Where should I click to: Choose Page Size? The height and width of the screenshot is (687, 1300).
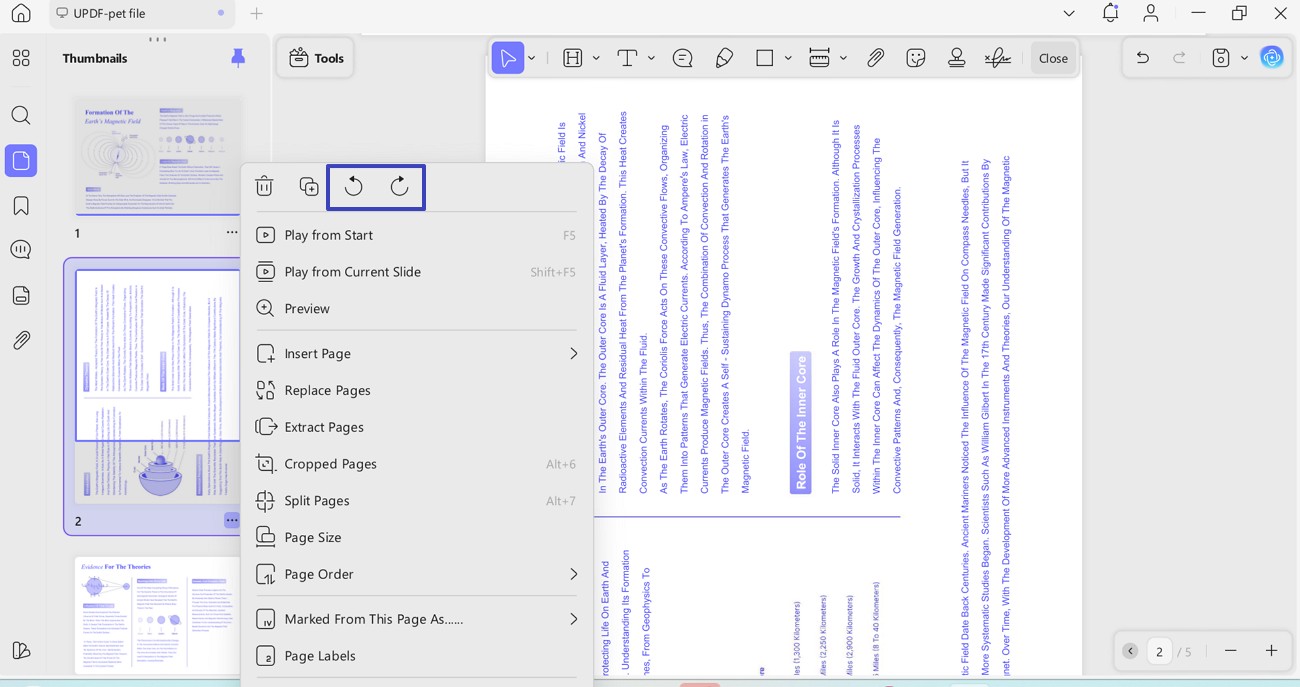point(416,538)
